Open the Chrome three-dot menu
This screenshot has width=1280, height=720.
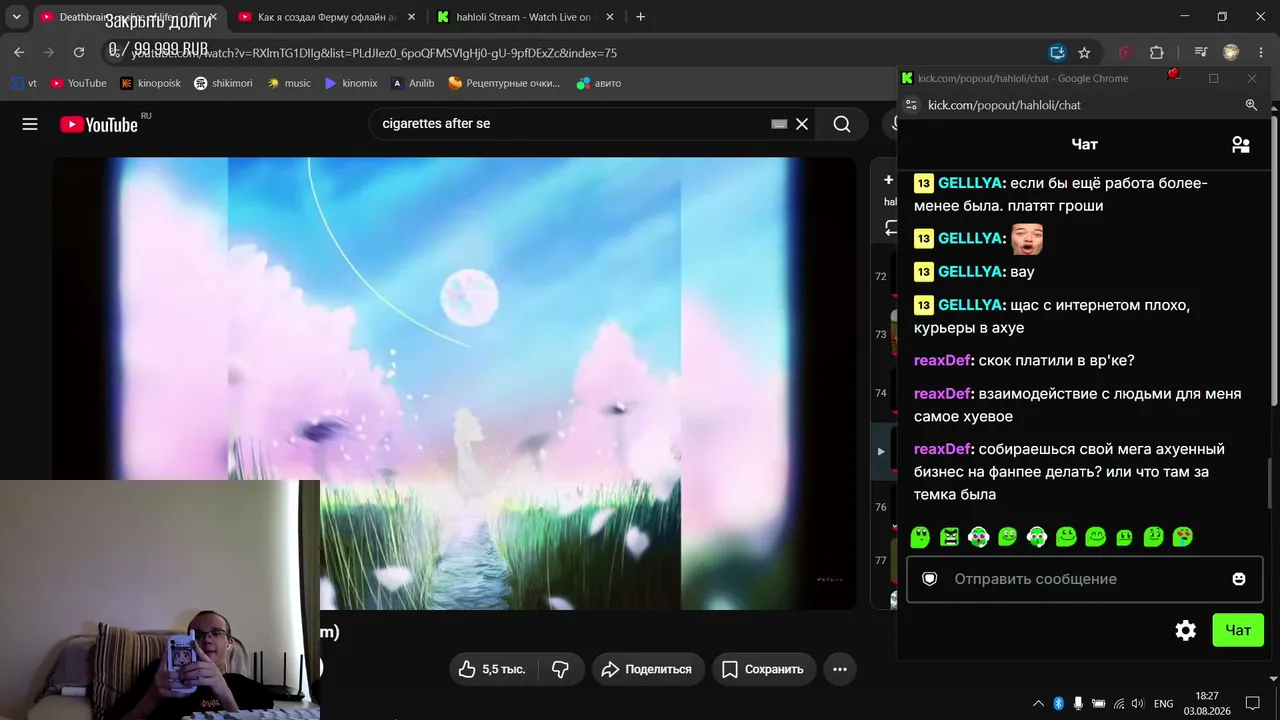tap(1259, 52)
